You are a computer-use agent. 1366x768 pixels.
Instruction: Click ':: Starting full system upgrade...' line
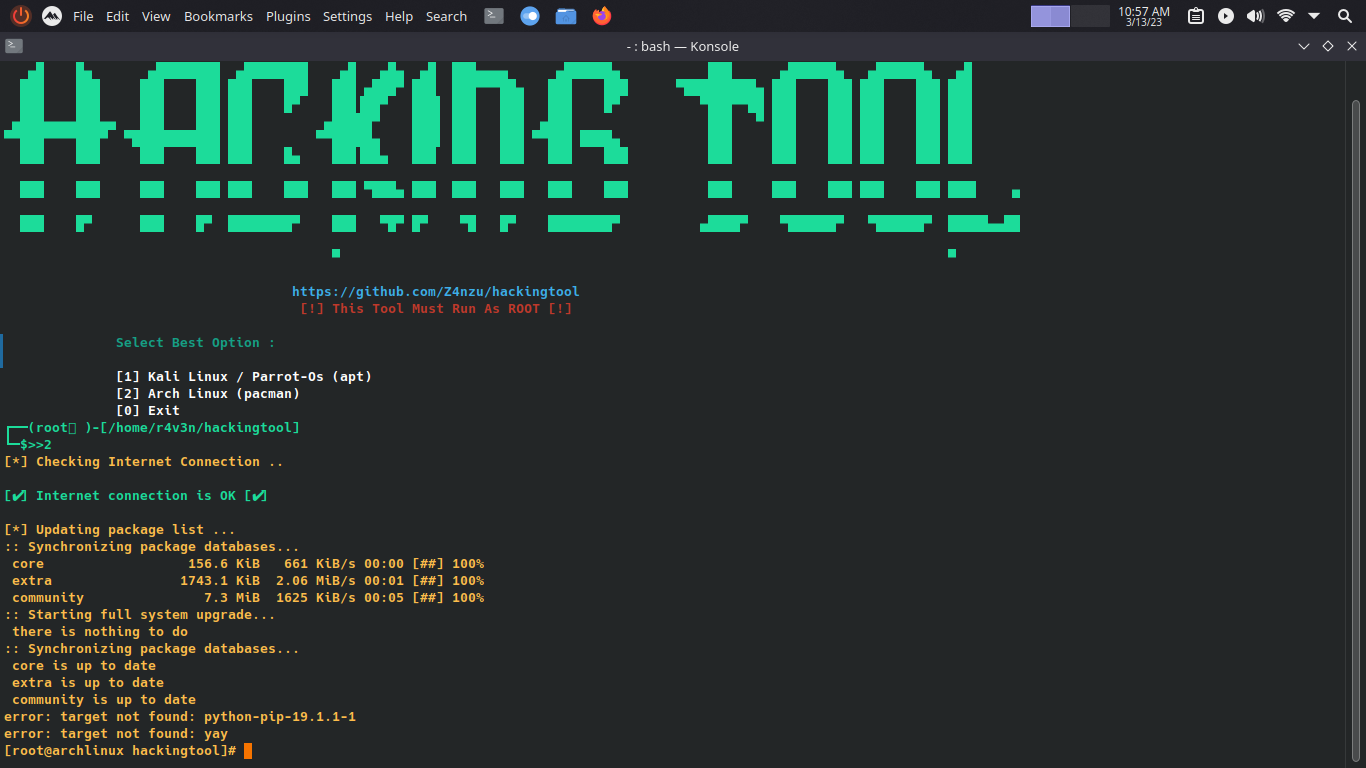[x=140, y=615]
